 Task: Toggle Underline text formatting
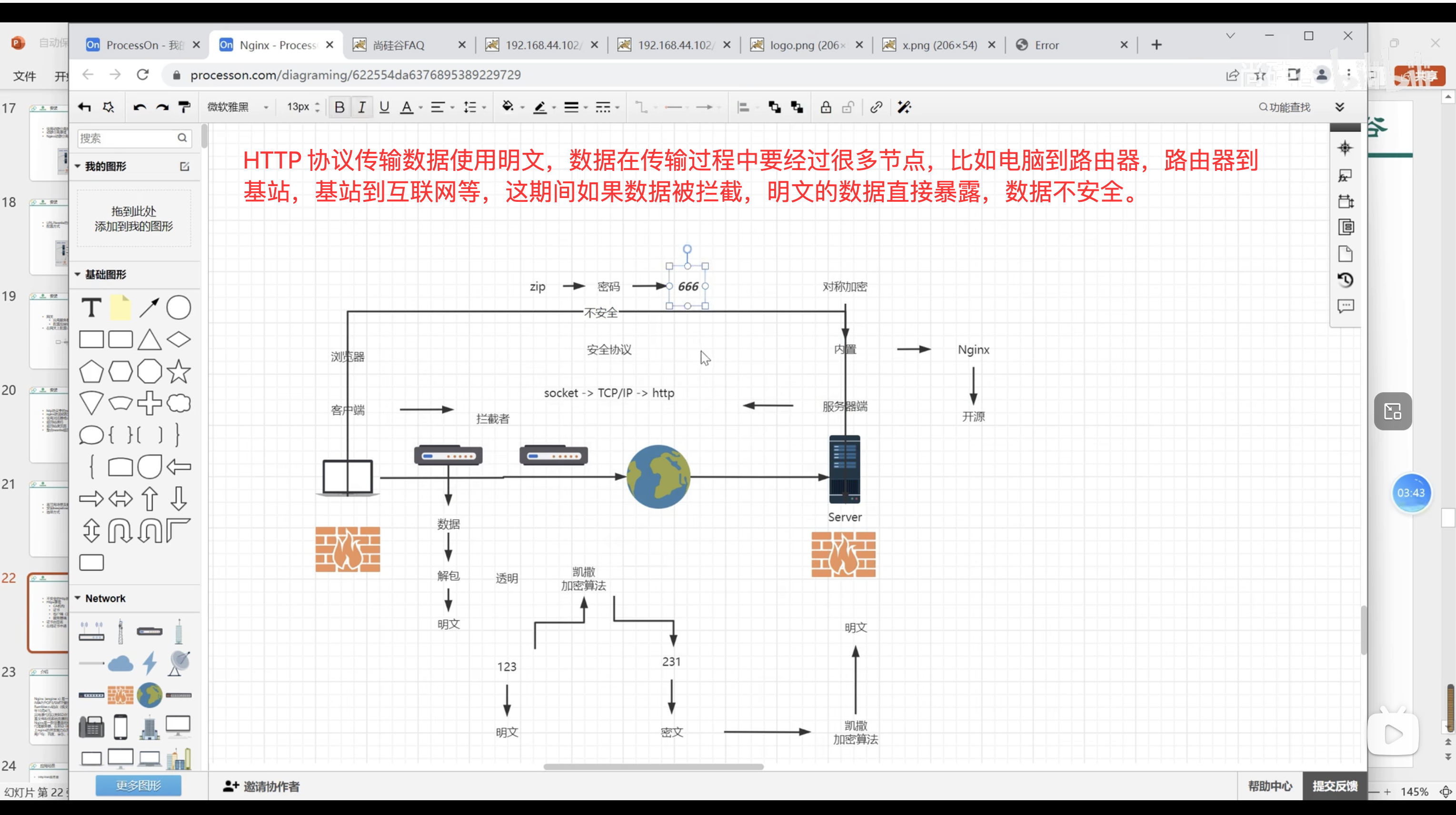pos(384,107)
